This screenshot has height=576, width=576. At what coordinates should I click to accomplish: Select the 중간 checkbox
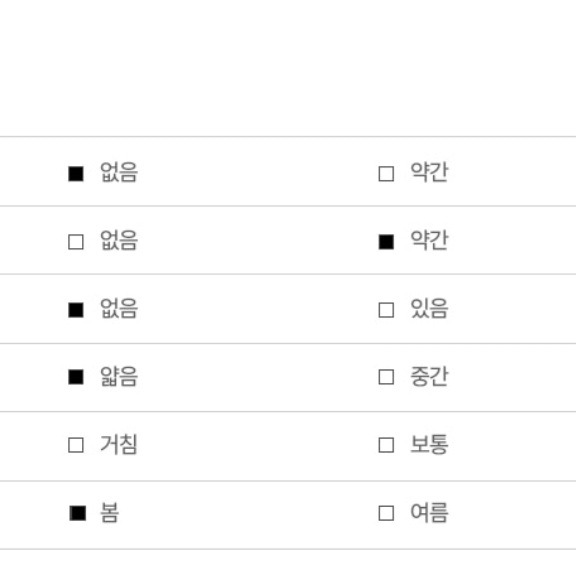pos(386,377)
